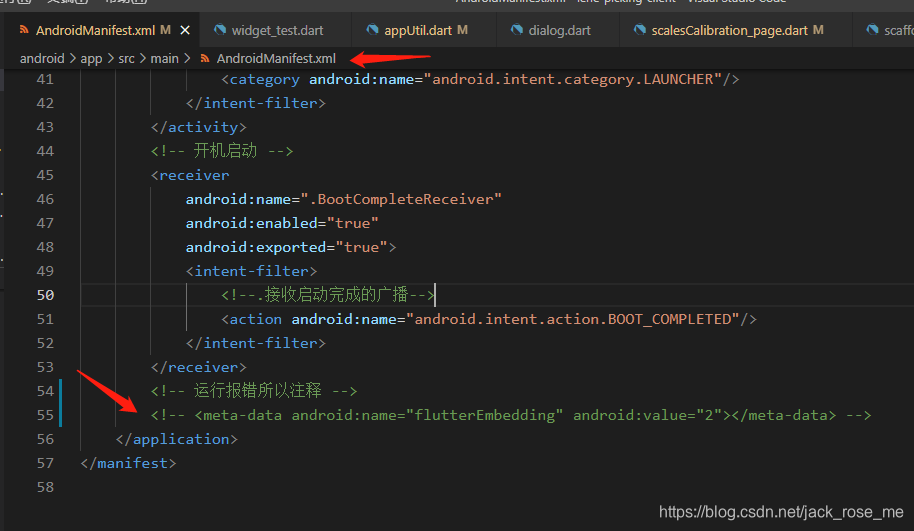The width and height of the screenshot is (914, 531).
Task: Select the app breadcrumb segment
Action: click(91, 58)
